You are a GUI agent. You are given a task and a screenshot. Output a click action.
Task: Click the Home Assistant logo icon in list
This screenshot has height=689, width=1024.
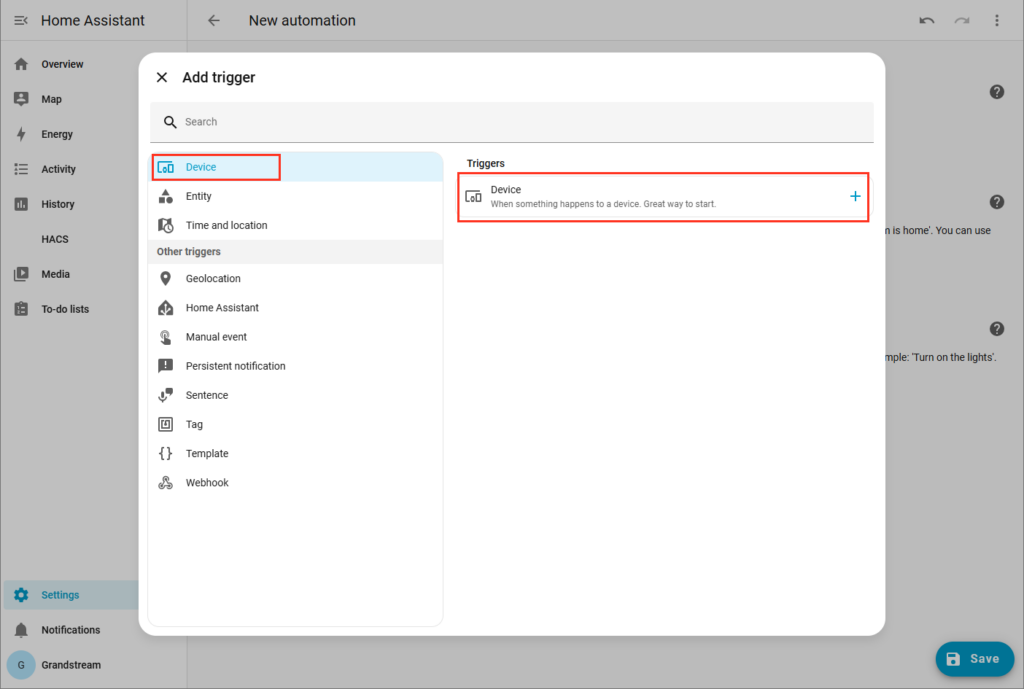(166, 308)
